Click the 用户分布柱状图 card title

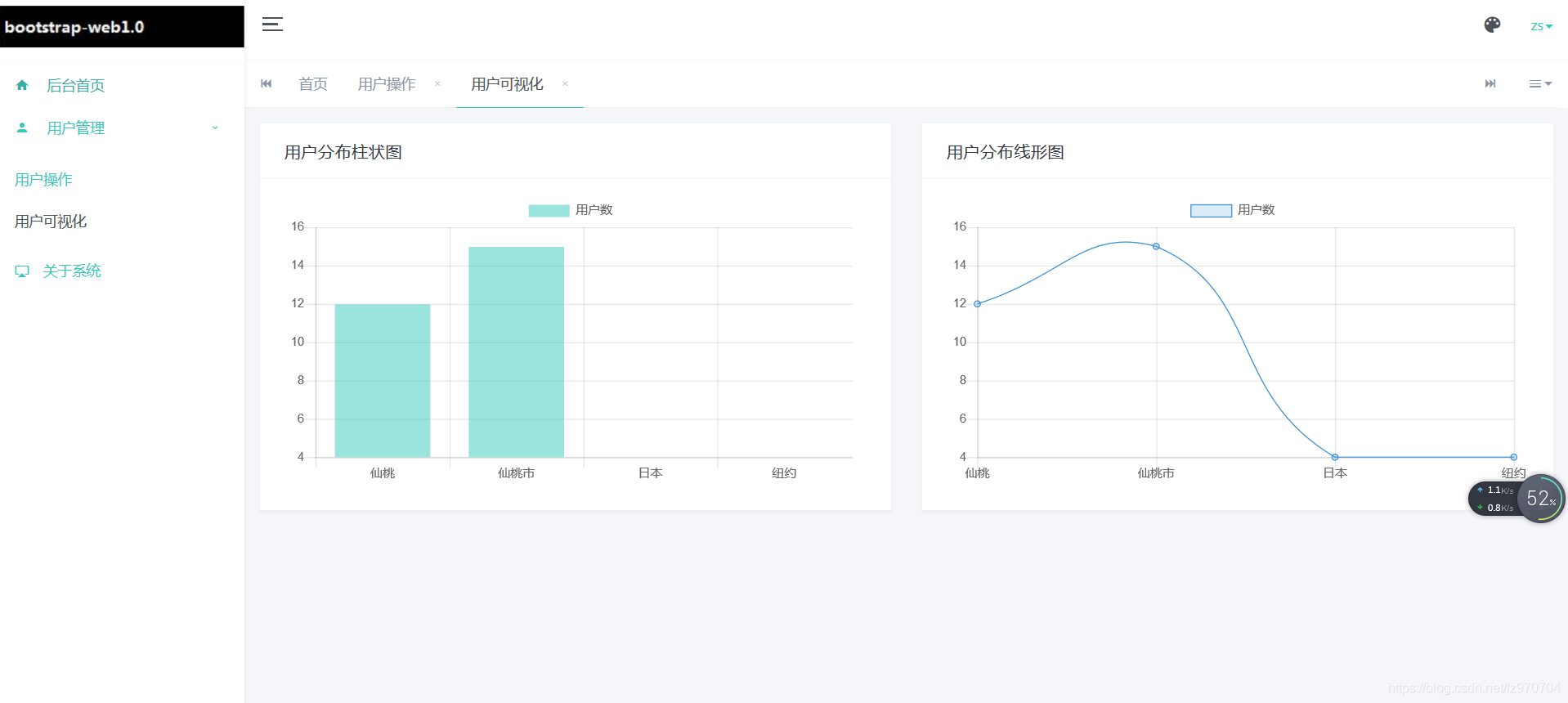pos(343,152)
